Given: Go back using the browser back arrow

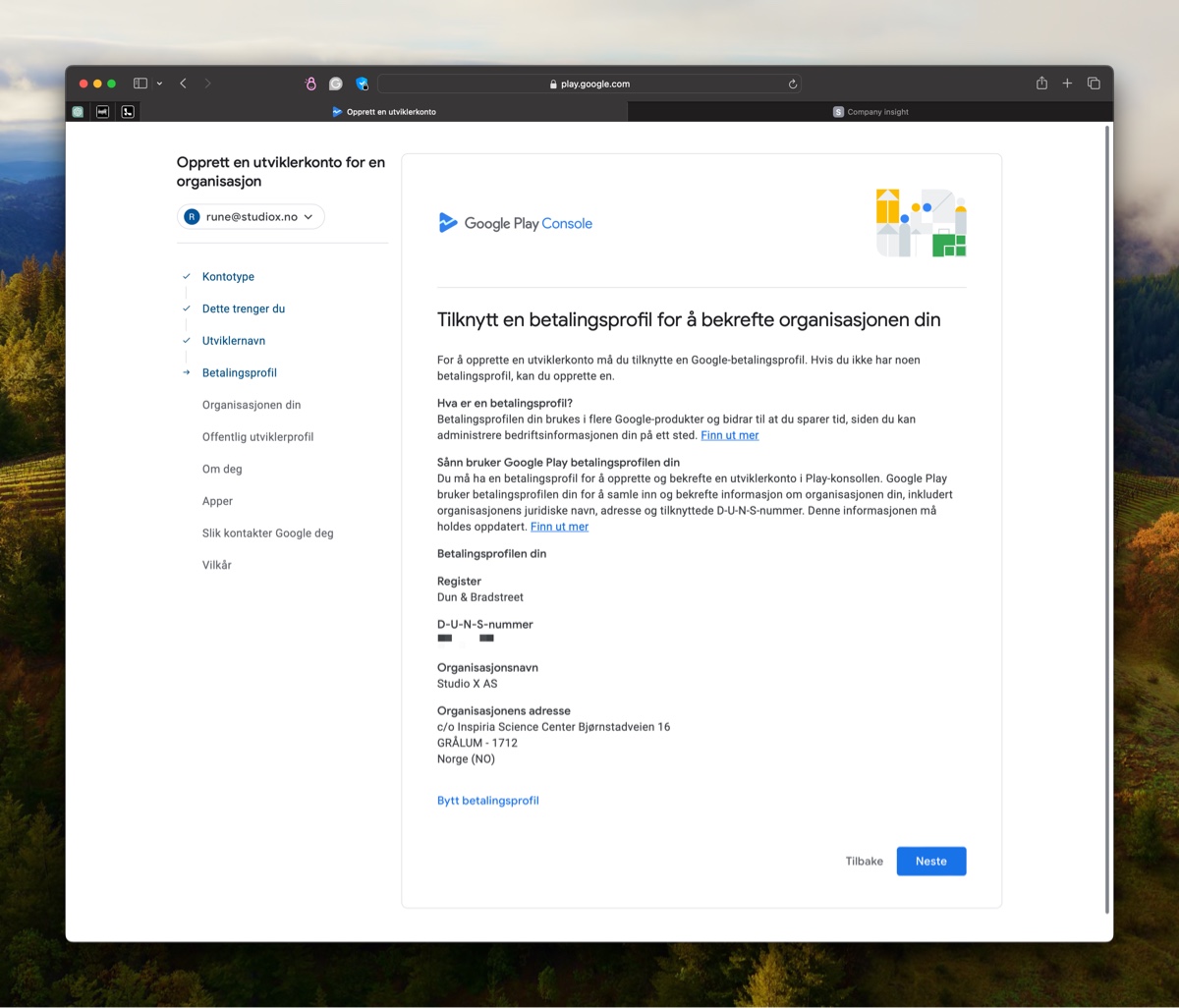Looking at the screenshot, I should [184, 84].
